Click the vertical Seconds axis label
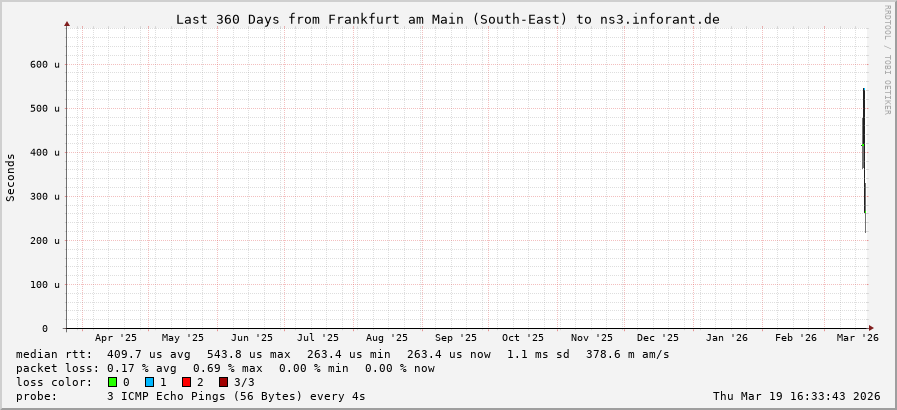 11,177
